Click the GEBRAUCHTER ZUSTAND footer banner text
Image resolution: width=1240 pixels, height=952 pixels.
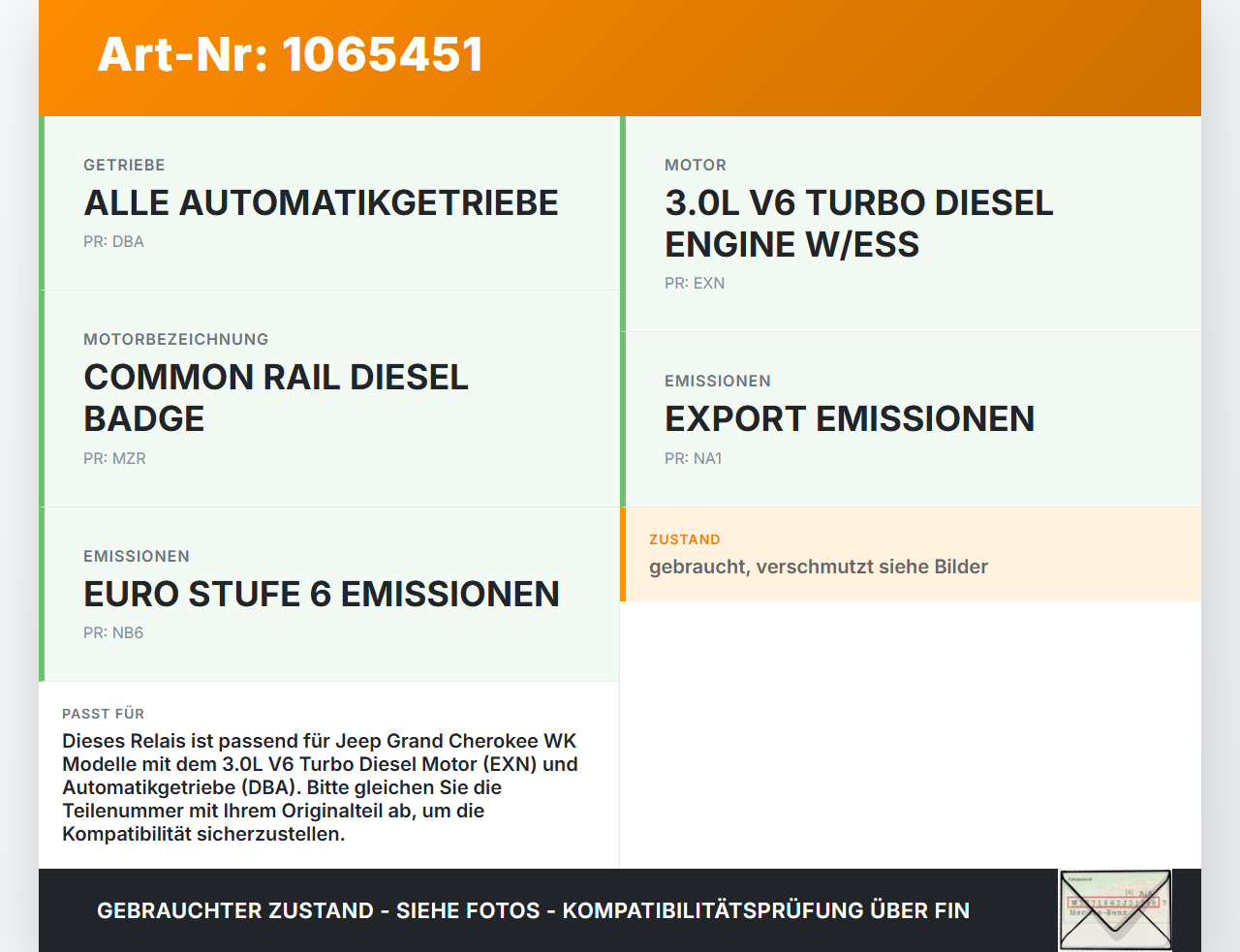(x=533, y=910)
